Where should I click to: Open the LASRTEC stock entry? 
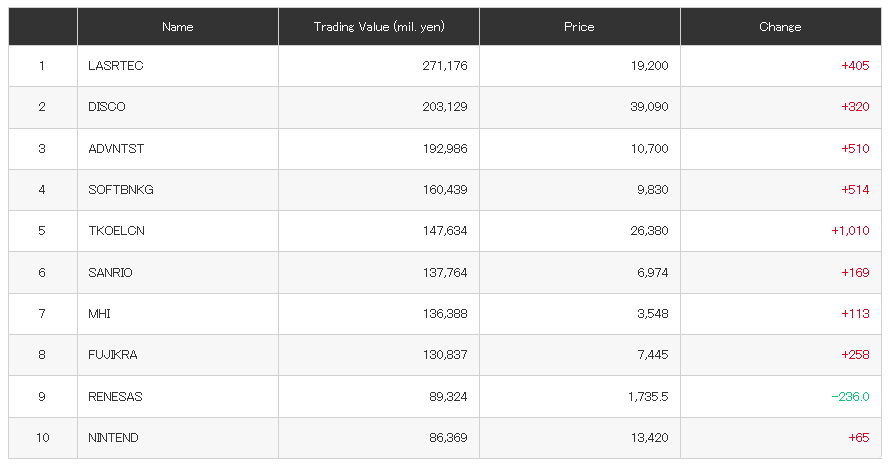click(116, 66)
